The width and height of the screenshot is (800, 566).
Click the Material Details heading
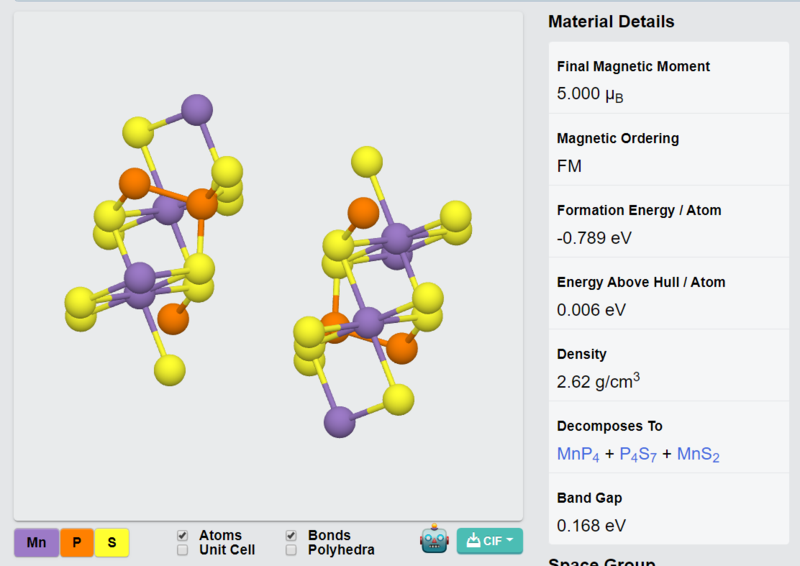tap(611, 21)
